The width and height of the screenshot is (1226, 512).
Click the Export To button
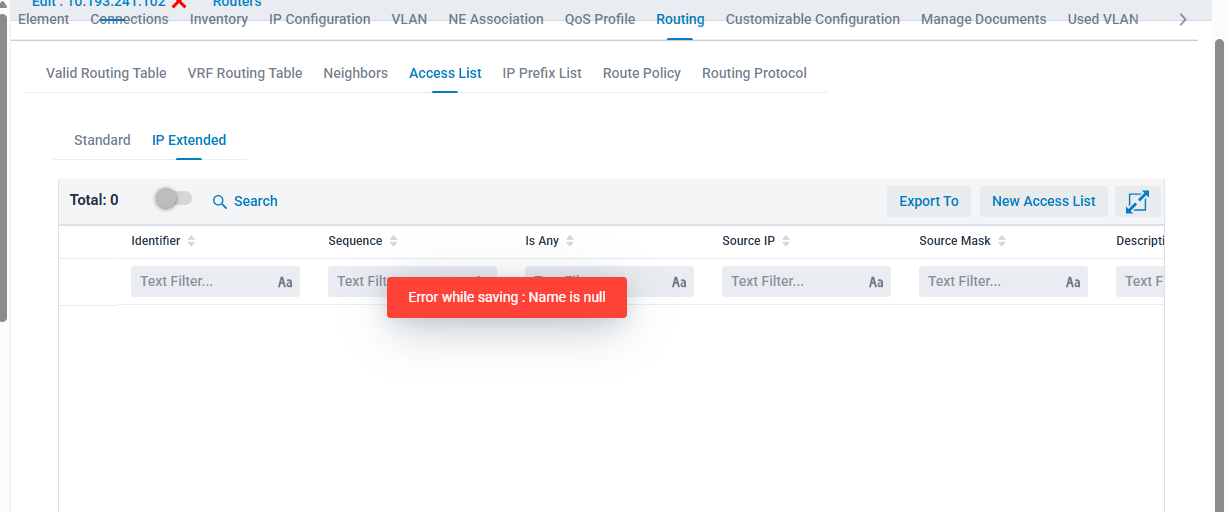point(928,201)
